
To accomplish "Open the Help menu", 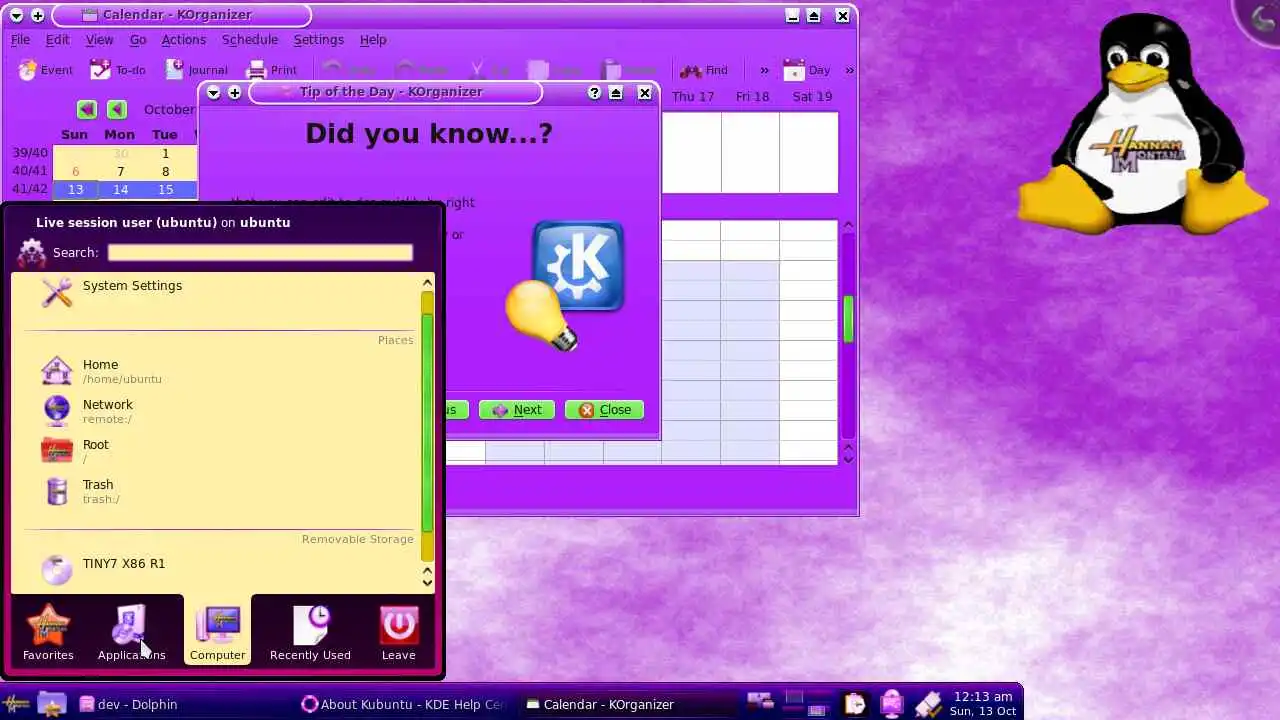I will click(373, 40).
